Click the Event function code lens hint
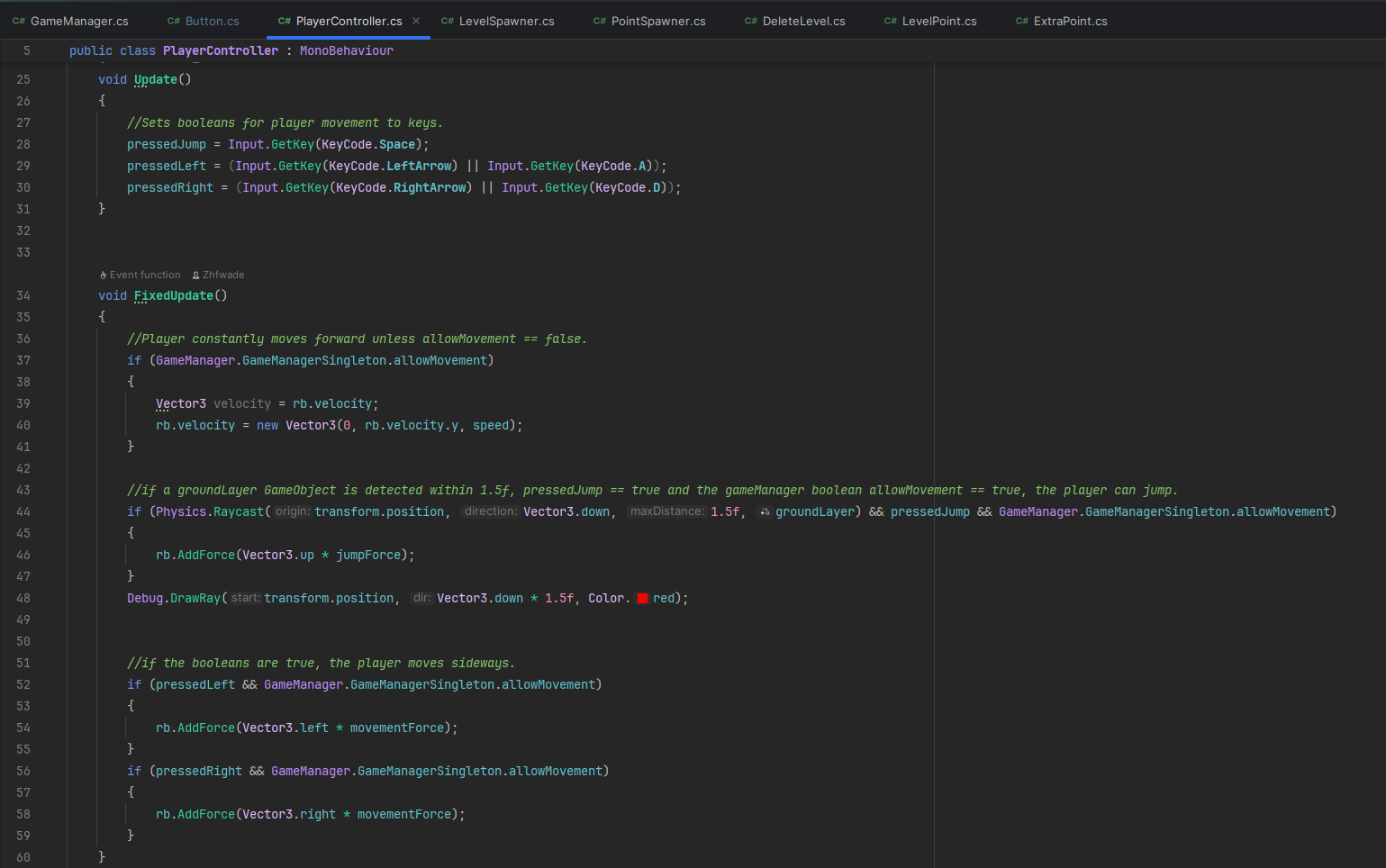 point(145,275)
